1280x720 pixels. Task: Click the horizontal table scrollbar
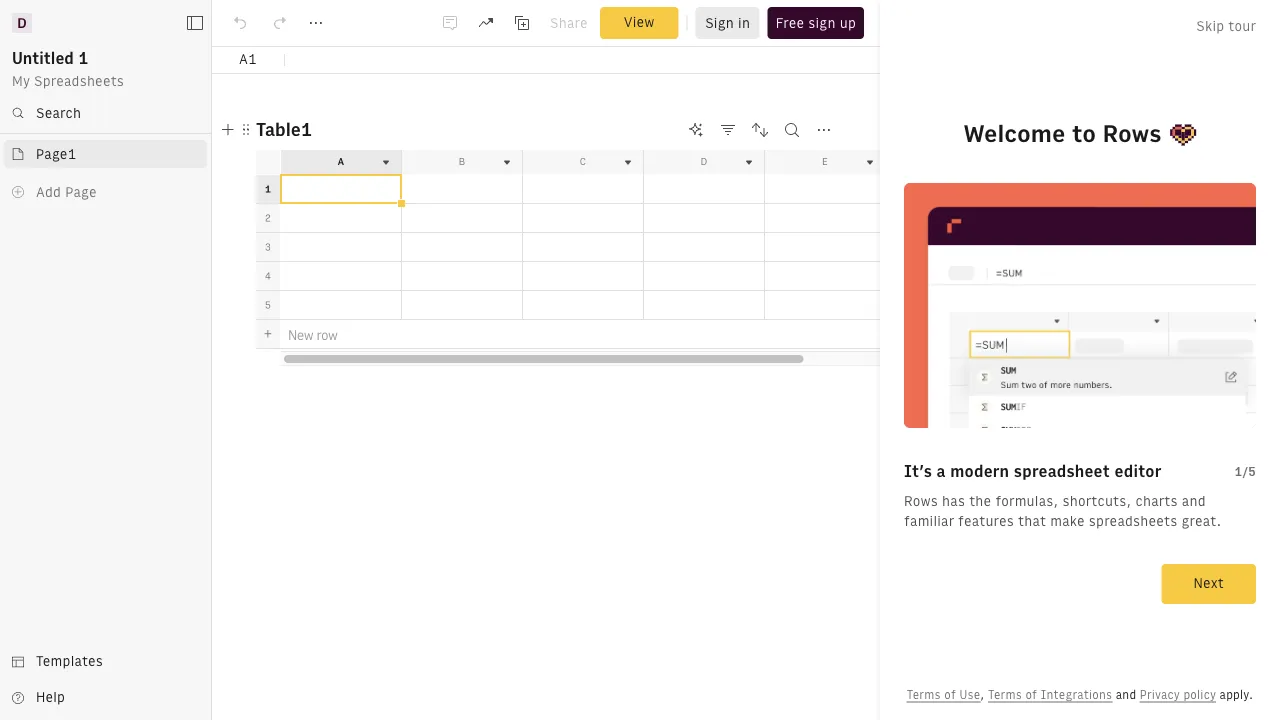click(x=543, y=358)
